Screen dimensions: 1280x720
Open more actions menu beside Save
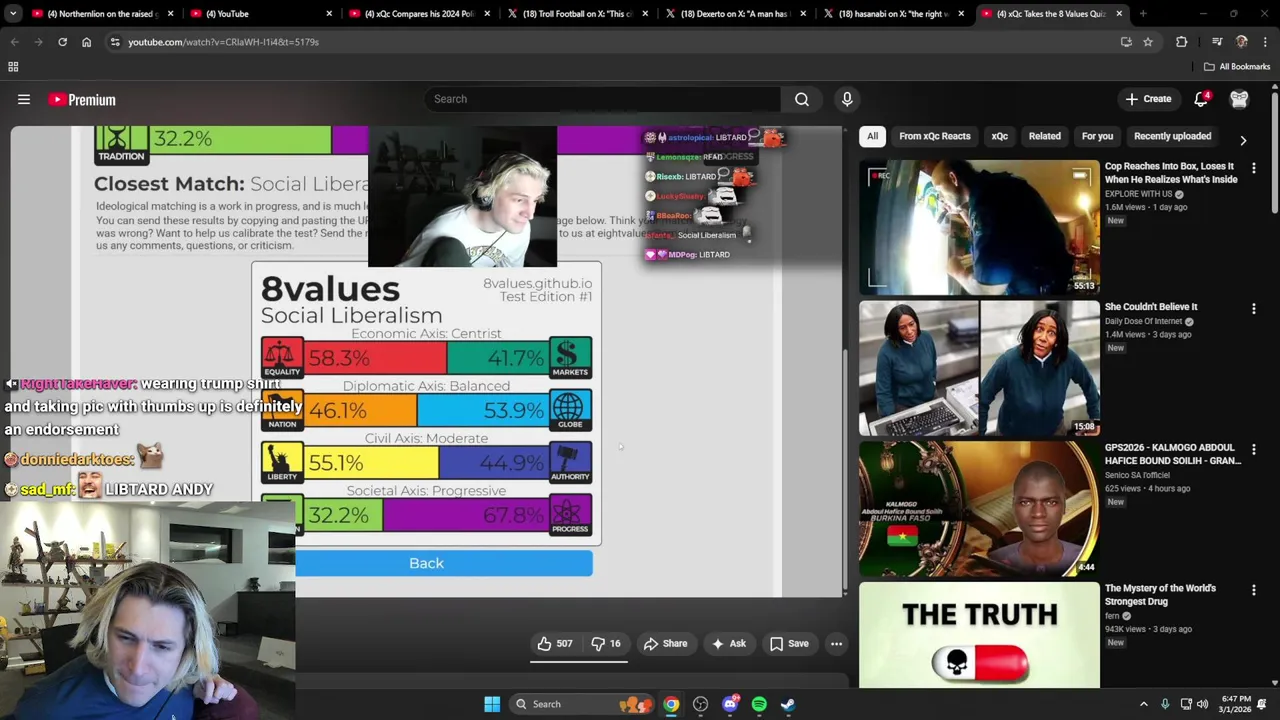pyautogui.click(x=836, y=644)
